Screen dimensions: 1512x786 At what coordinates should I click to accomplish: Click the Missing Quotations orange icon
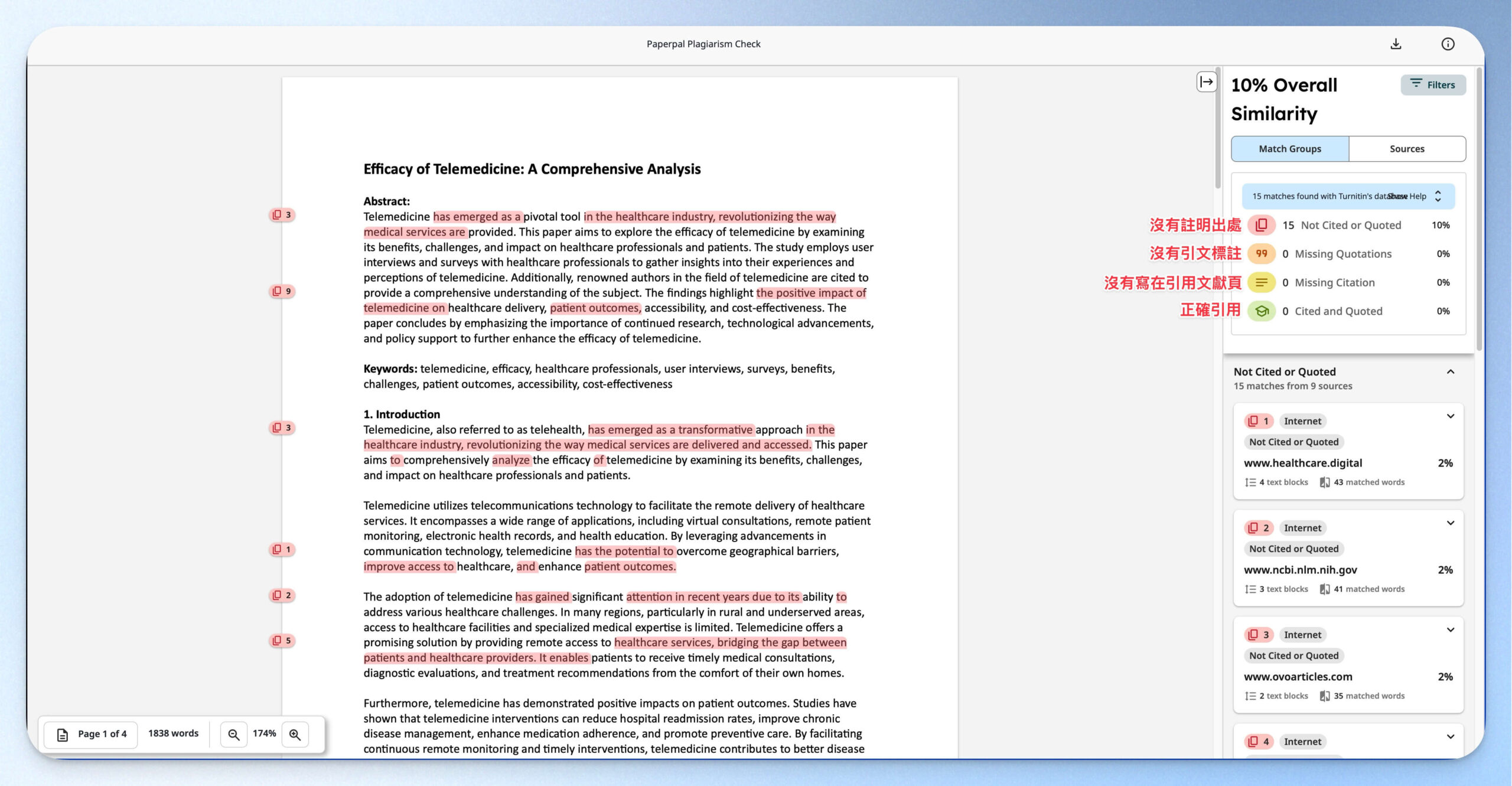(x=1262, y=254)
